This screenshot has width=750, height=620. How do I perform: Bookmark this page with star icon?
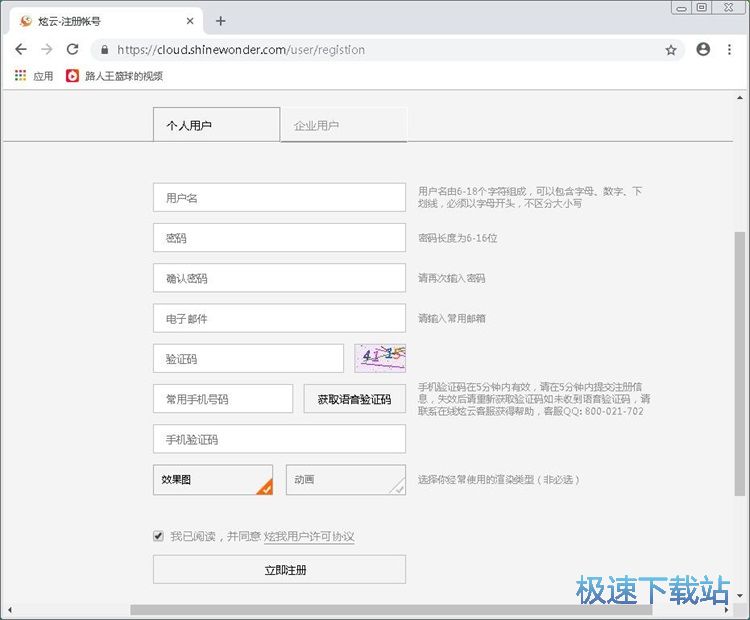[671, 49]
